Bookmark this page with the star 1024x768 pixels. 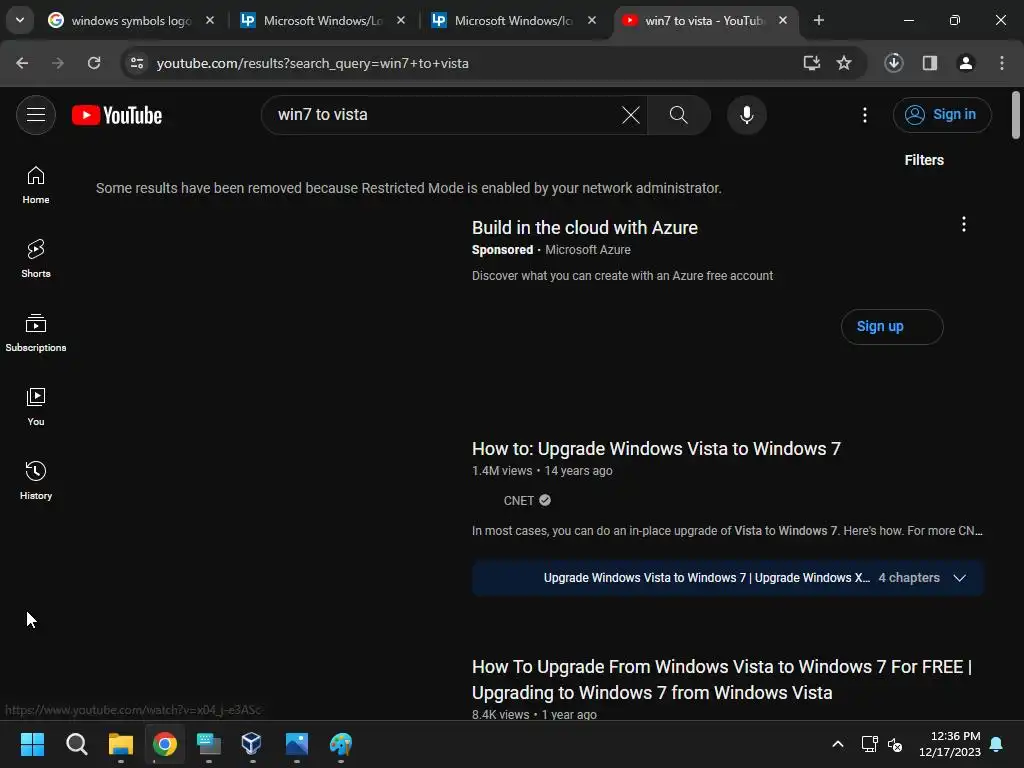click(x=844, y=63)
